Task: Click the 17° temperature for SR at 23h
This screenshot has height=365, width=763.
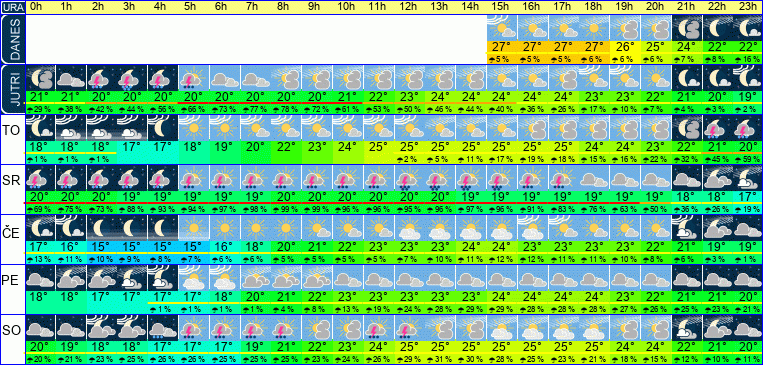Action: point(748,198)
